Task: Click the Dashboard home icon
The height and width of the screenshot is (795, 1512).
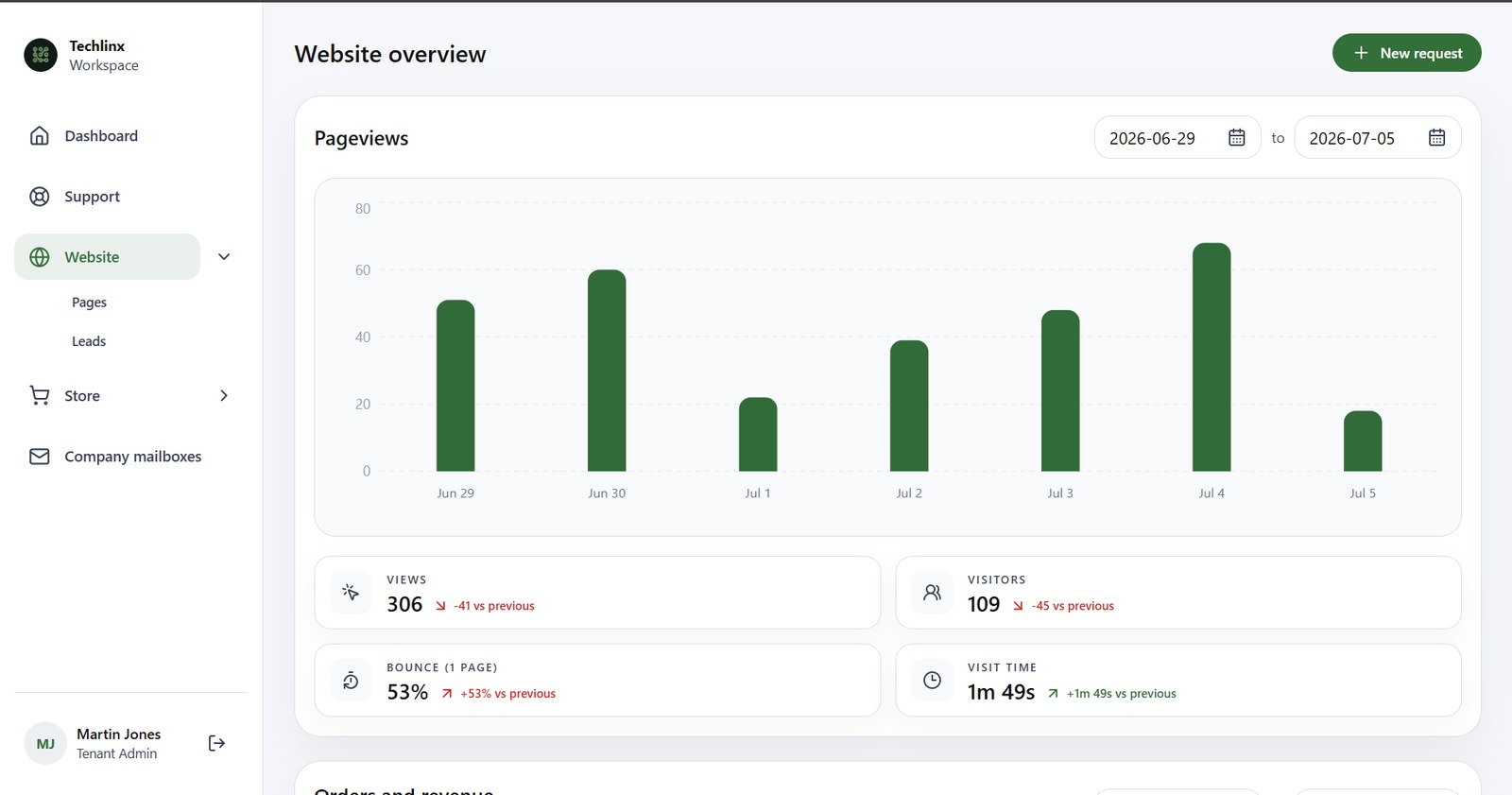Action: (x=40, y=135)
